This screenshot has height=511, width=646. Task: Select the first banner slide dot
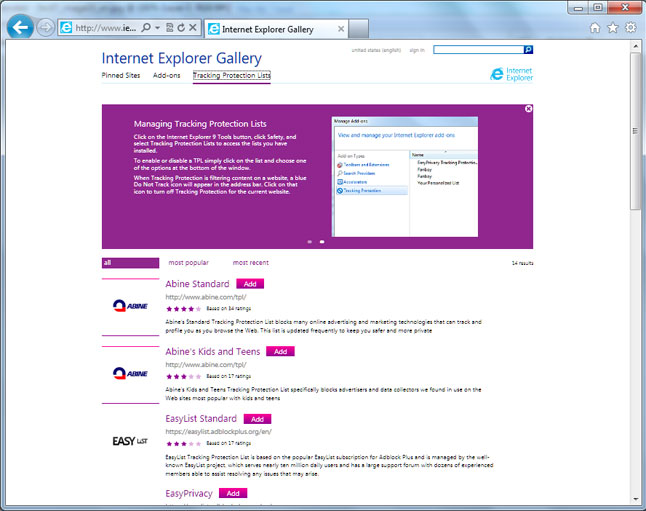click(310, 242)
